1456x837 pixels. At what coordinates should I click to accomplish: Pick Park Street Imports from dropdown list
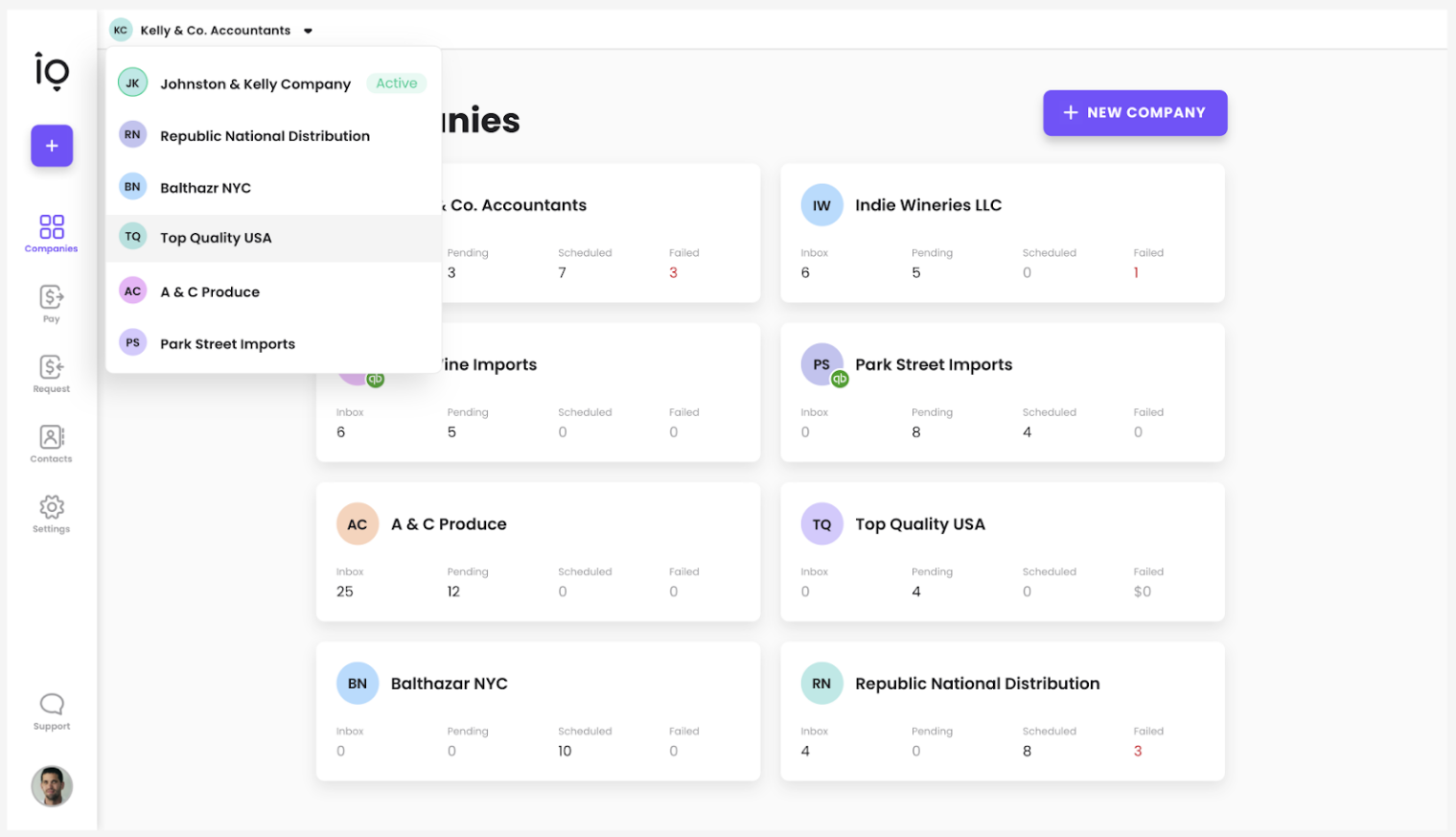[x=273, y=343]
